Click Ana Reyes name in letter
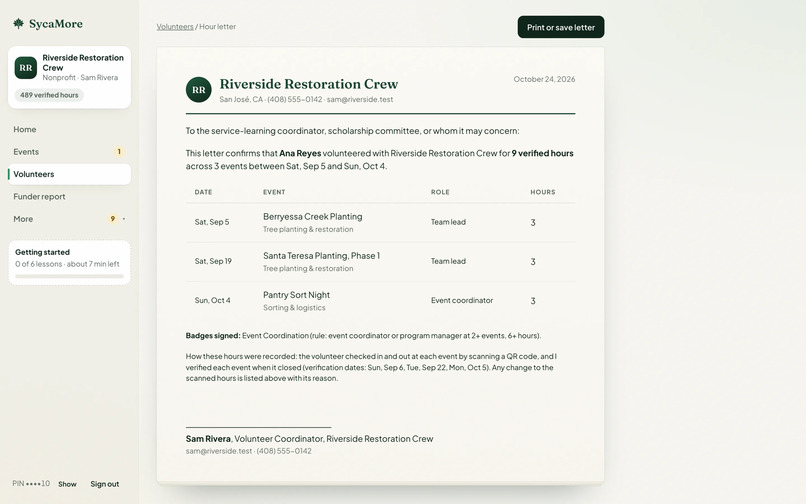 tap(300, 153)
